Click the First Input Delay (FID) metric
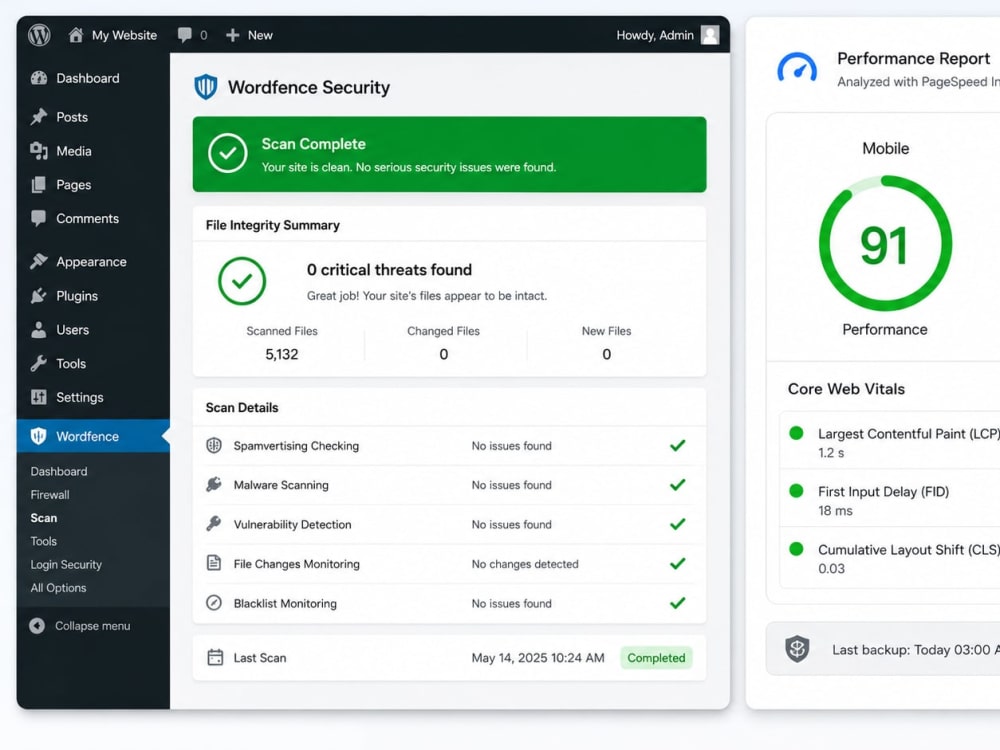This screenshot has height=750, width=1000. 883,492
